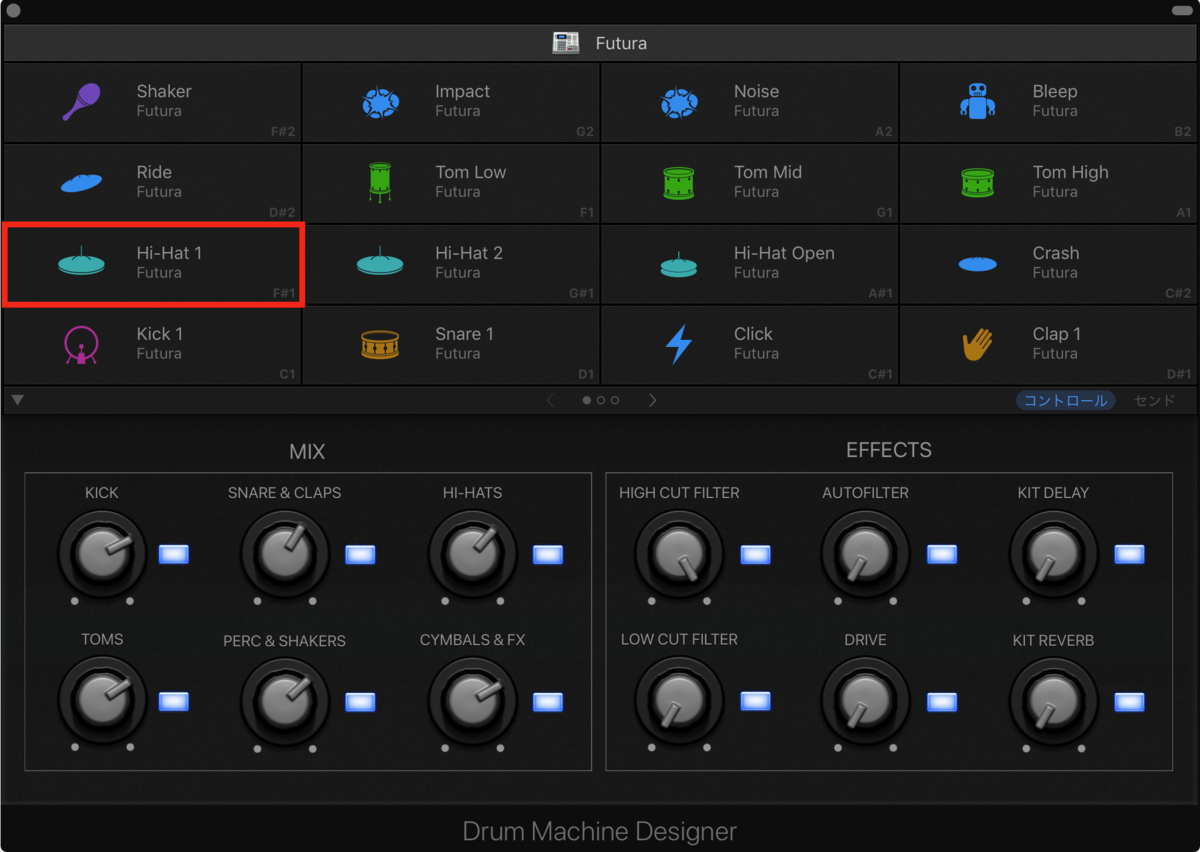Viewport: 1200px width, 852px height.
Task: Click the HIGH CUT FILTER knob
Action: 679,554
